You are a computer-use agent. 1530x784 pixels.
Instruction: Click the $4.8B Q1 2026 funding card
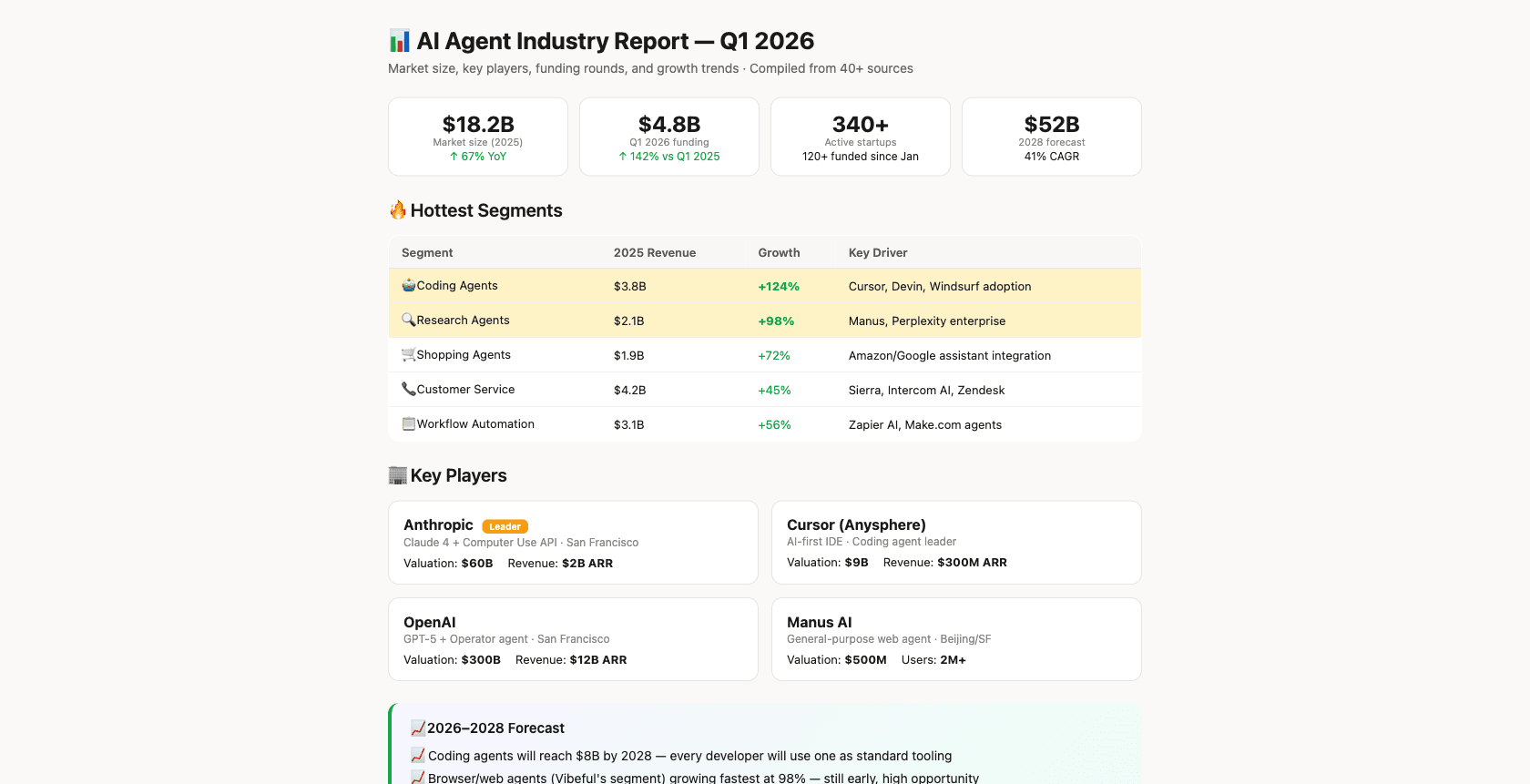pos(669,137)
